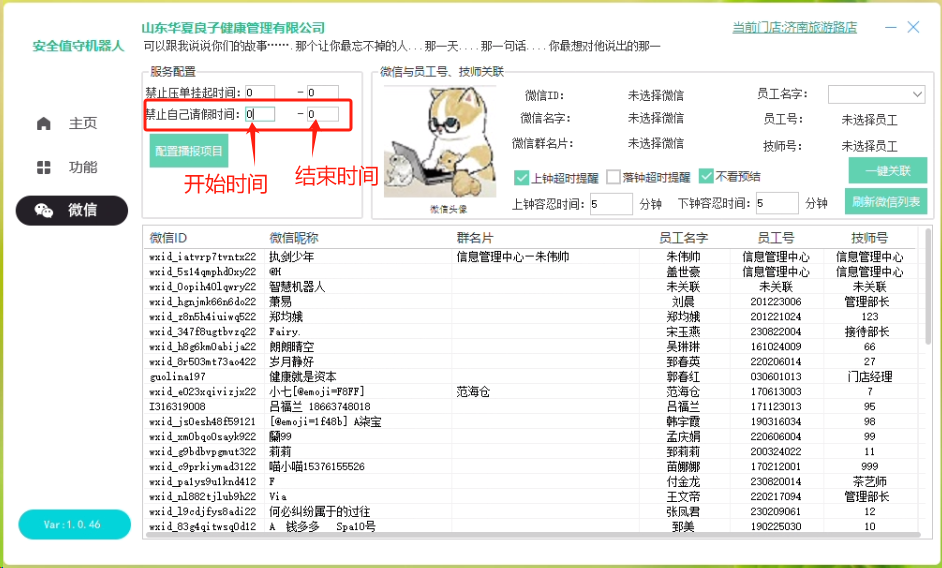Click the version label Var:1.0.46
Viewport: 942px width, 568px height.
click(72, 524)
